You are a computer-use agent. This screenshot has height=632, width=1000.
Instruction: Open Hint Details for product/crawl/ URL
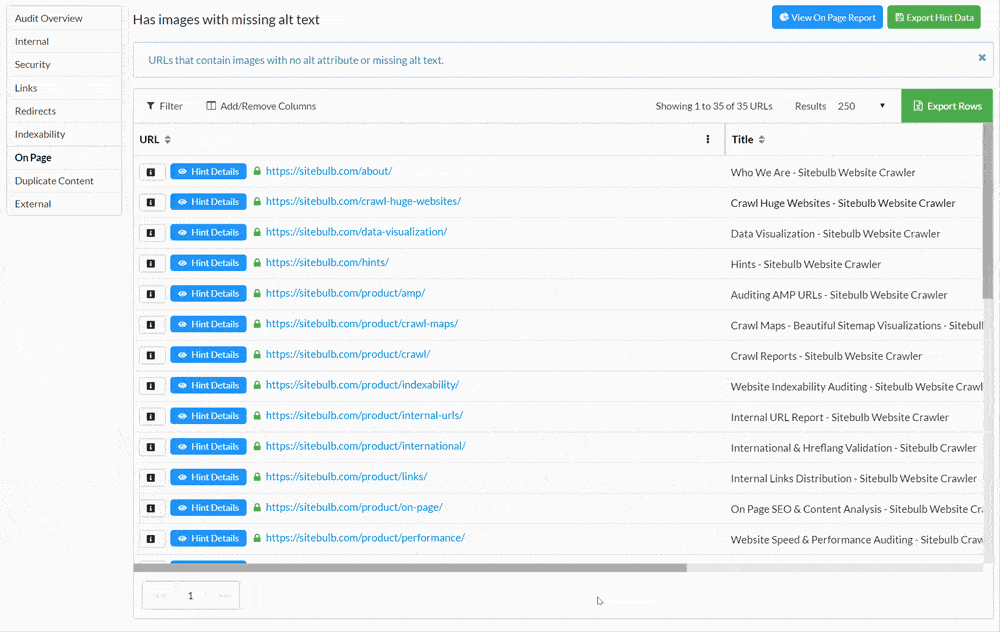coord(209,355)
